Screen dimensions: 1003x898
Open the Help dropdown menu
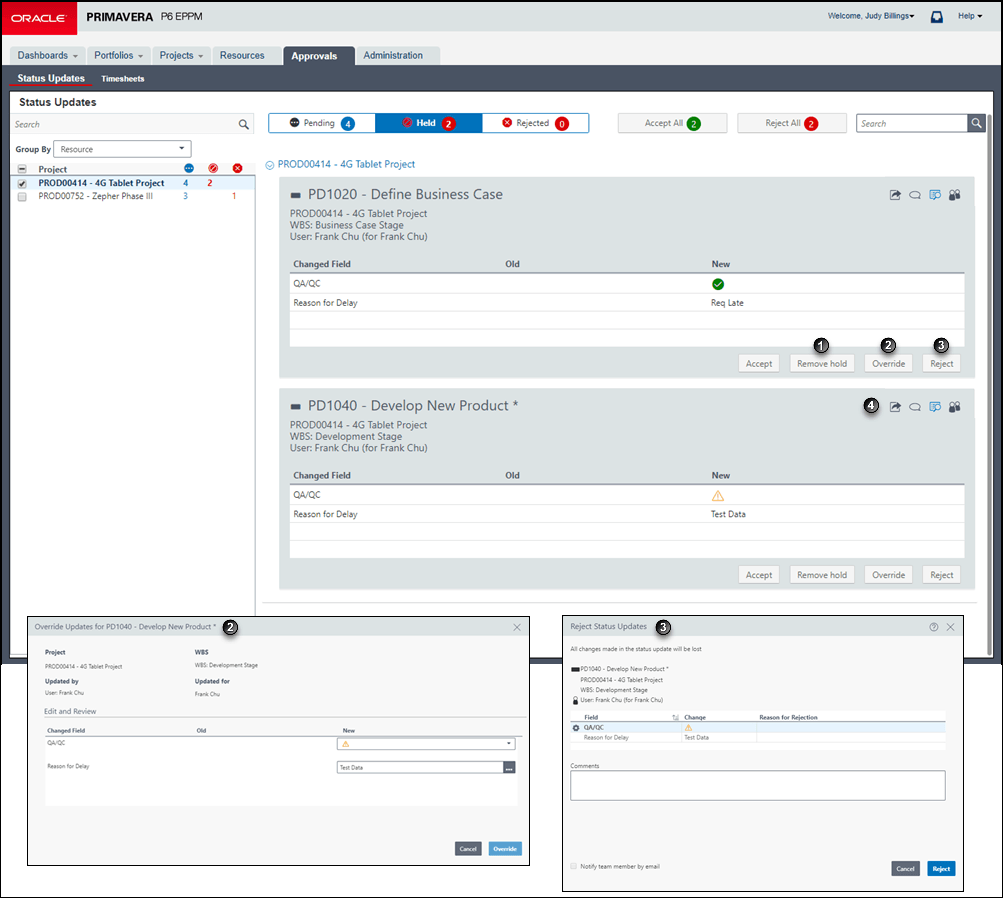coord(970,16)
